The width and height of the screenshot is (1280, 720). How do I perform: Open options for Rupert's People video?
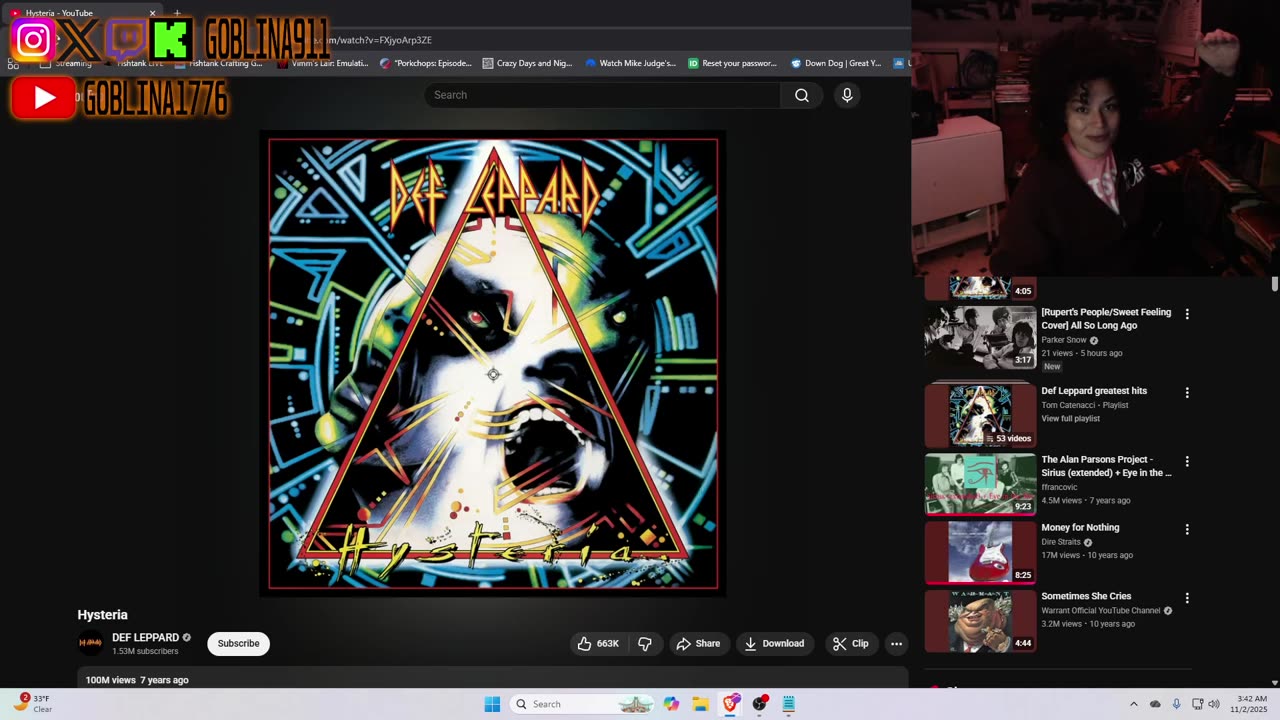[1187, 314]
